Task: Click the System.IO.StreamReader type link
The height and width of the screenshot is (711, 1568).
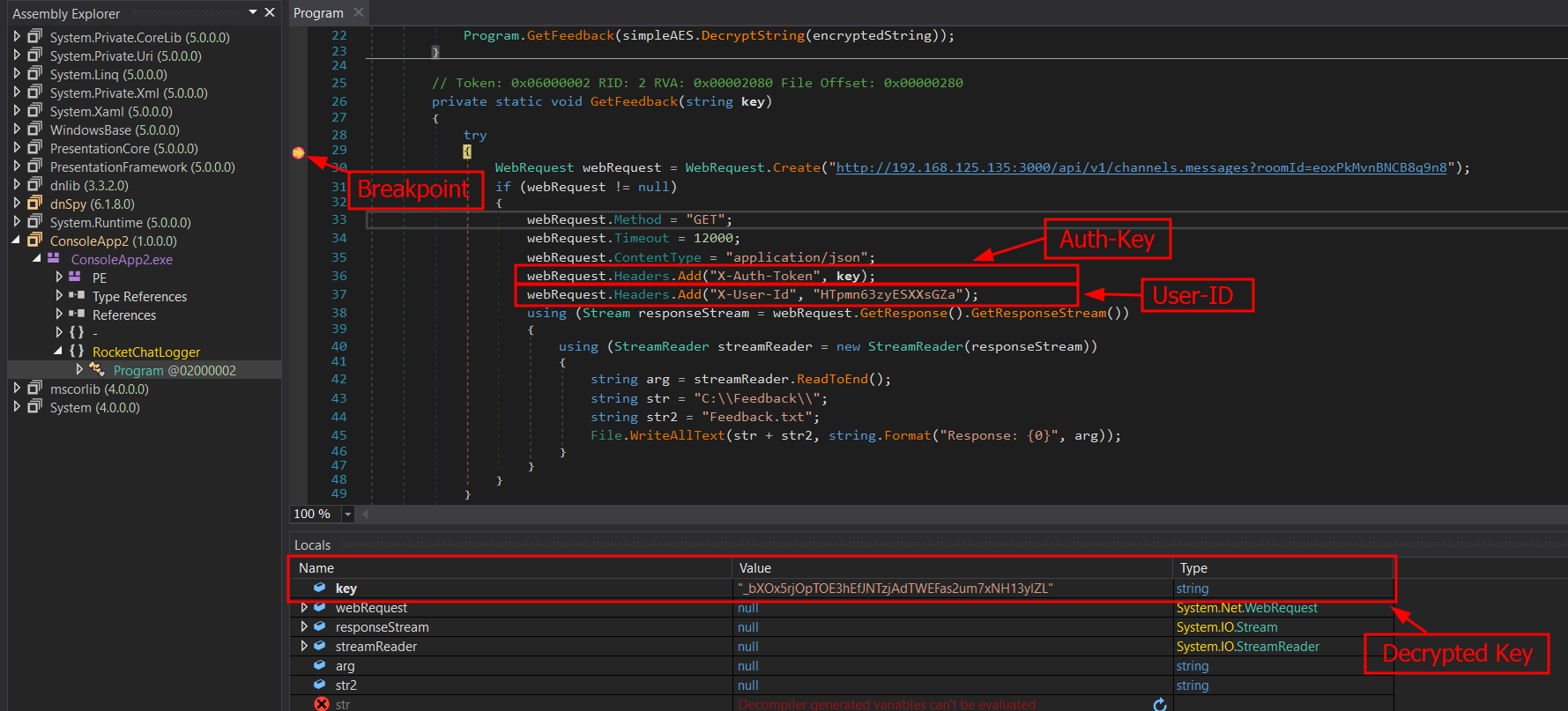Action: coord(1248,647)
